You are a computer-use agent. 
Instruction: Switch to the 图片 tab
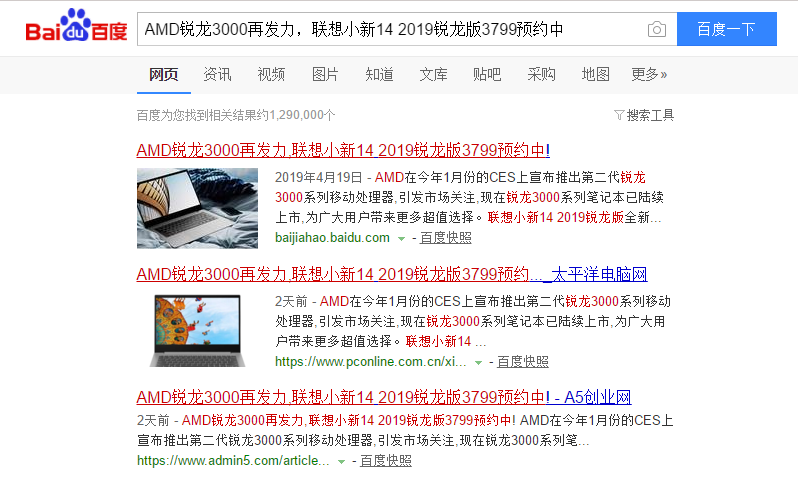(x=325, y=75)
